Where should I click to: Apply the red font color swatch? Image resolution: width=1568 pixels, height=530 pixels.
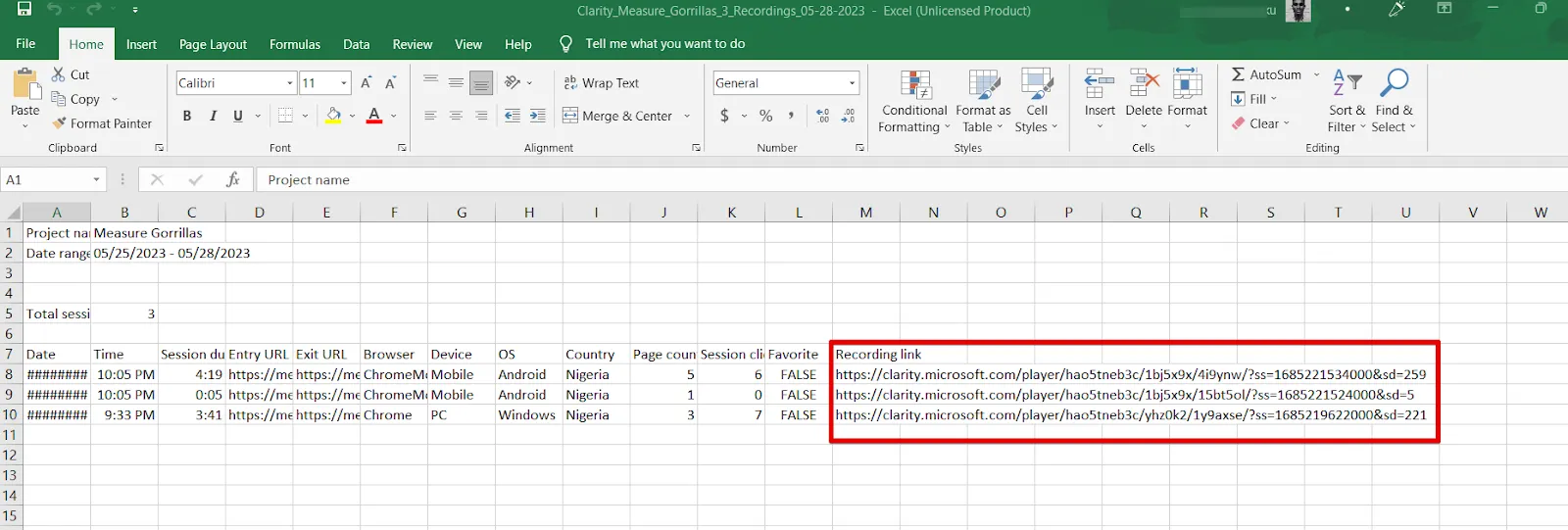(x=374, y=116)
